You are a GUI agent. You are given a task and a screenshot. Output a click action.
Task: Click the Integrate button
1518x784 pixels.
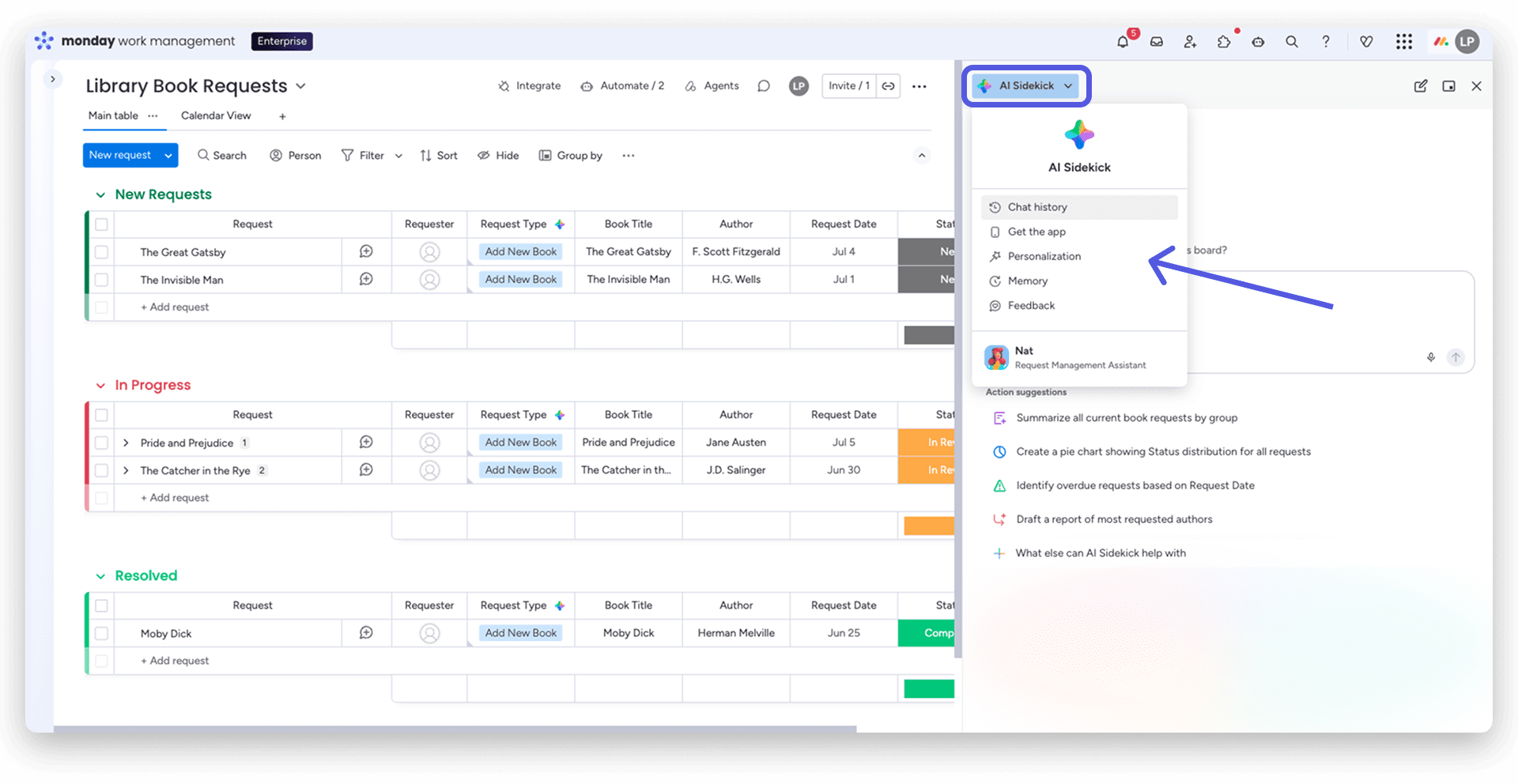(x=529, y=86)
